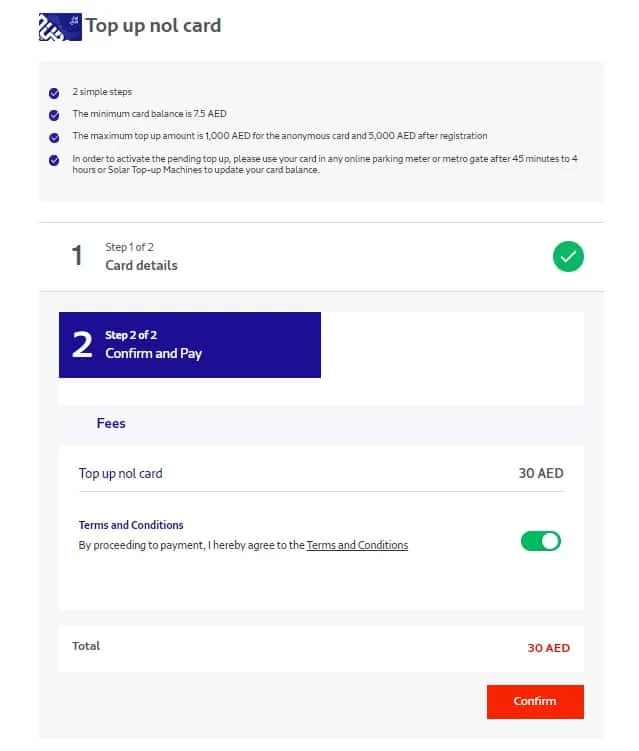
Task: Click the checkmark beside '2 simple steps'
Action: point(54,93)
